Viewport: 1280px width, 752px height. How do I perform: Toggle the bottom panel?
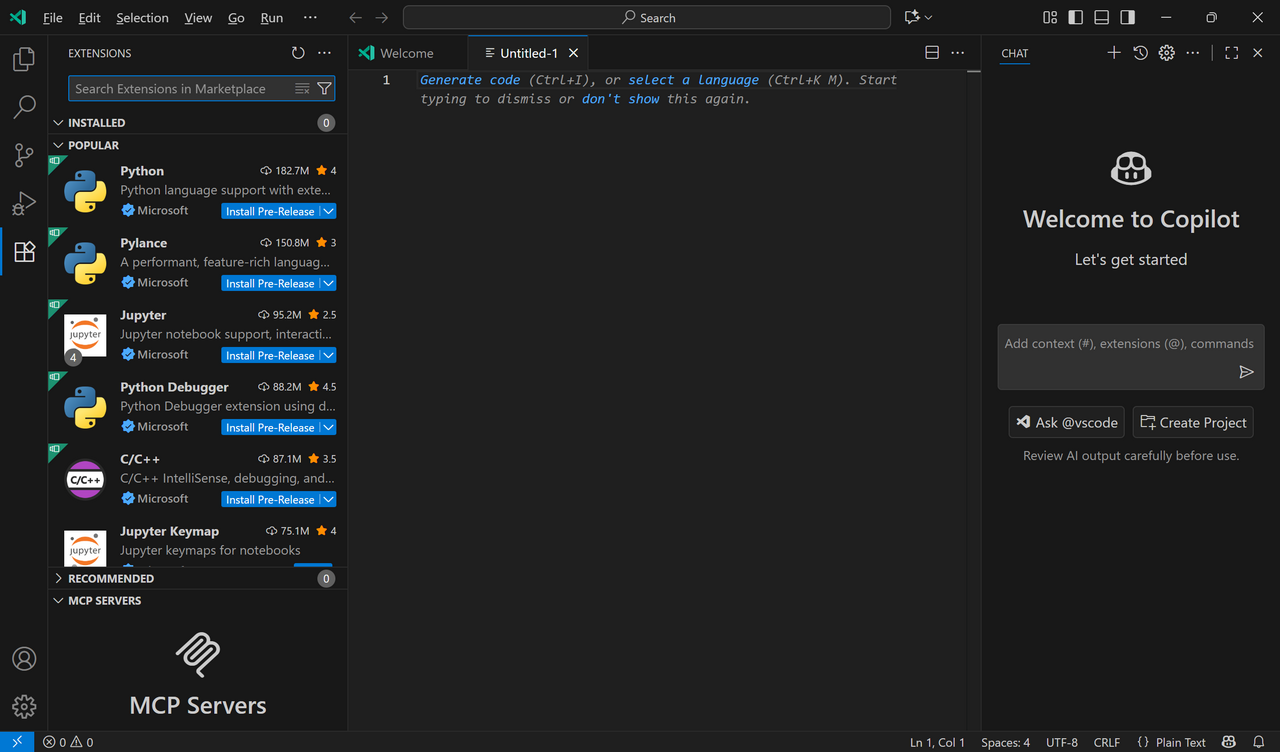coord(1102,17)
